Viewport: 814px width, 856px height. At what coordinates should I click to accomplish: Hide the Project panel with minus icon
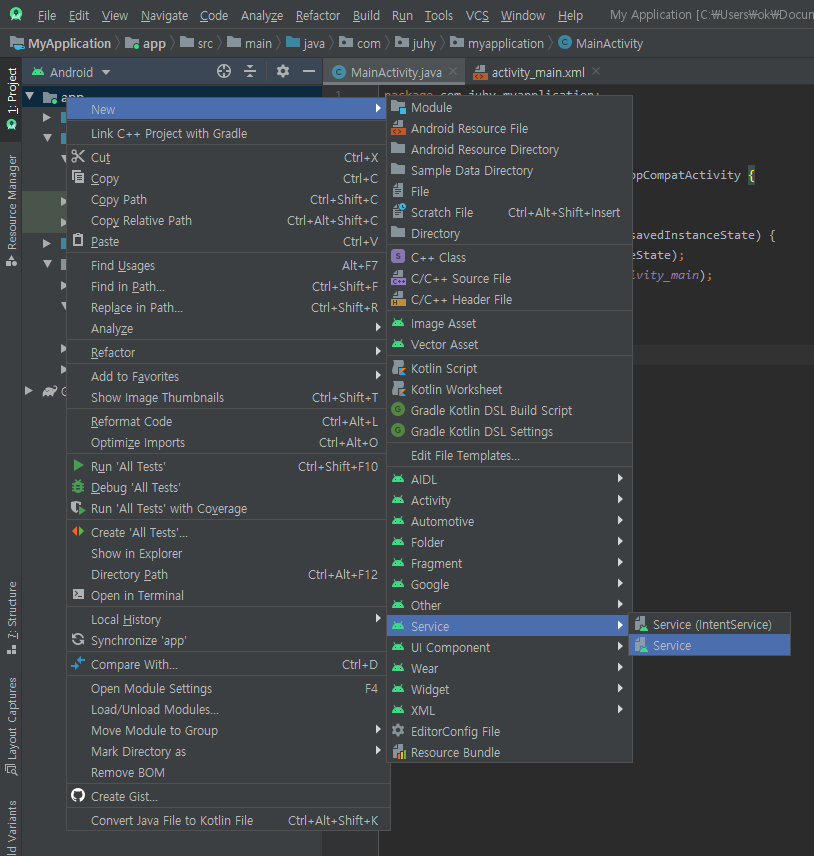tap(309, 72)
